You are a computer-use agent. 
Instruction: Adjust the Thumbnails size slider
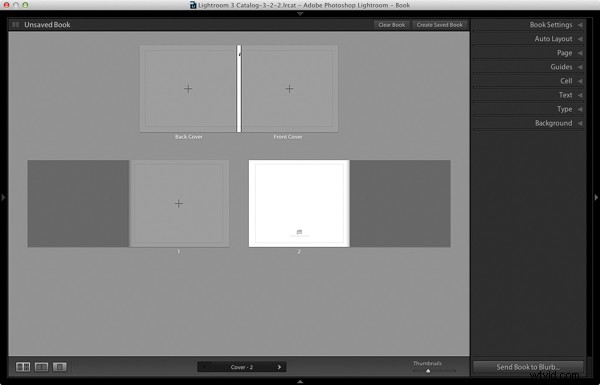click(428, 370)
